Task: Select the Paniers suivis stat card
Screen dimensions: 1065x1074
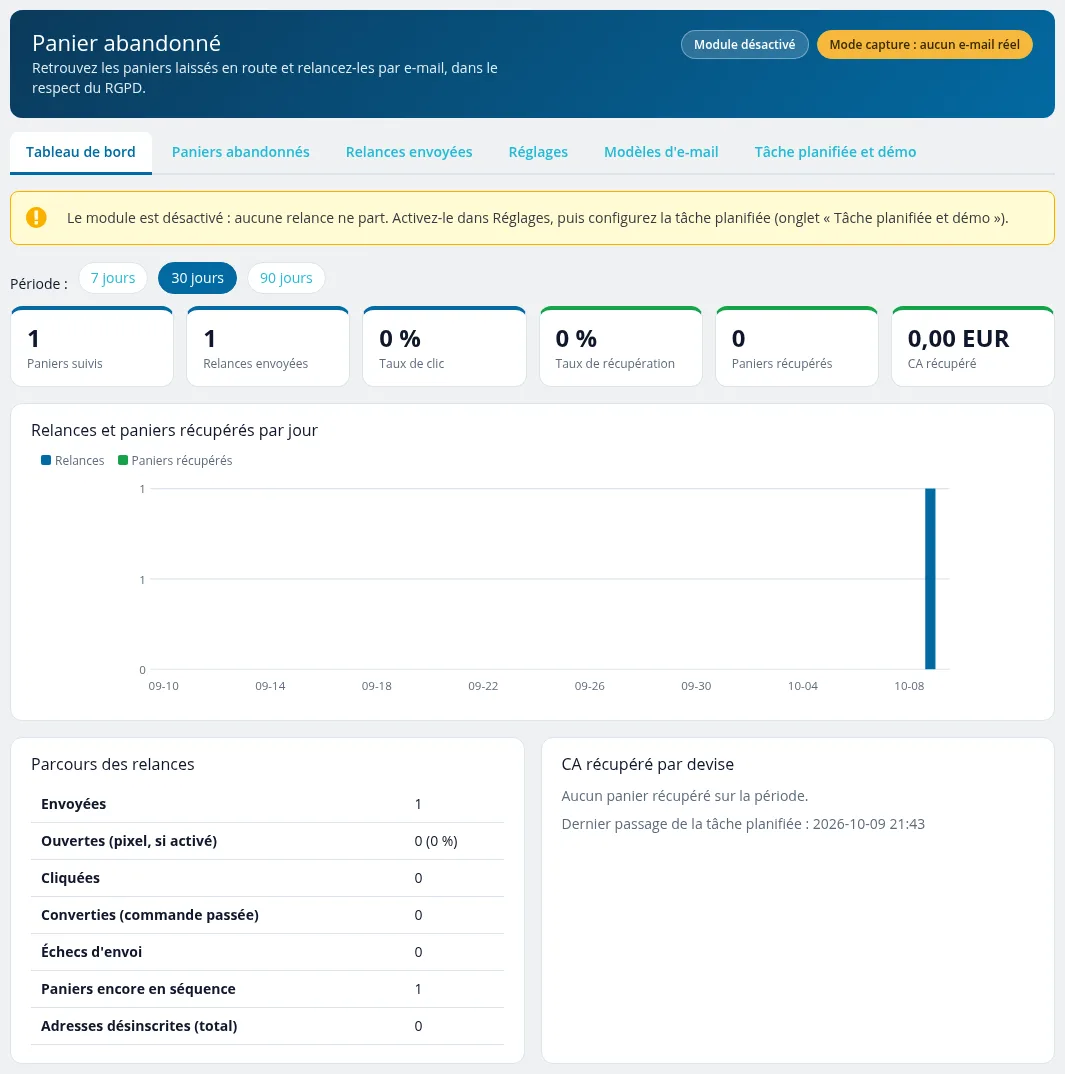Action: point(92,347)
